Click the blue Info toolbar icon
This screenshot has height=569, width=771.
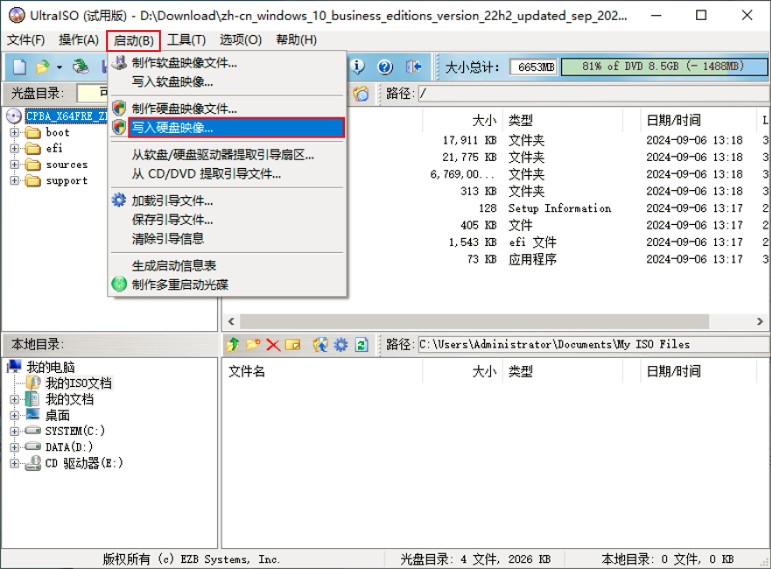357,67
